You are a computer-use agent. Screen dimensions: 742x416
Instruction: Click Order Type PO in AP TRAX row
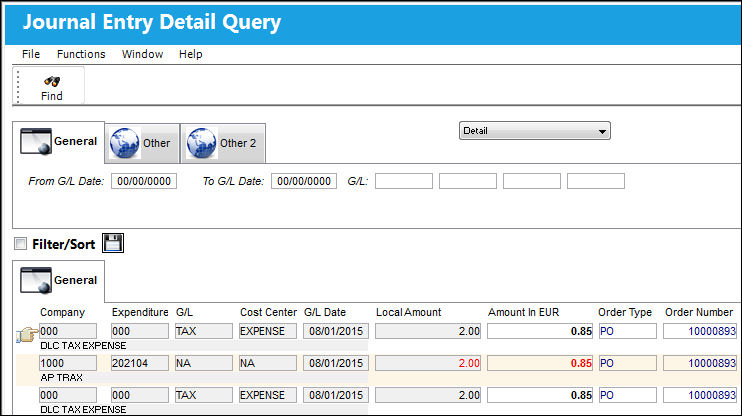tap(627, 363)
